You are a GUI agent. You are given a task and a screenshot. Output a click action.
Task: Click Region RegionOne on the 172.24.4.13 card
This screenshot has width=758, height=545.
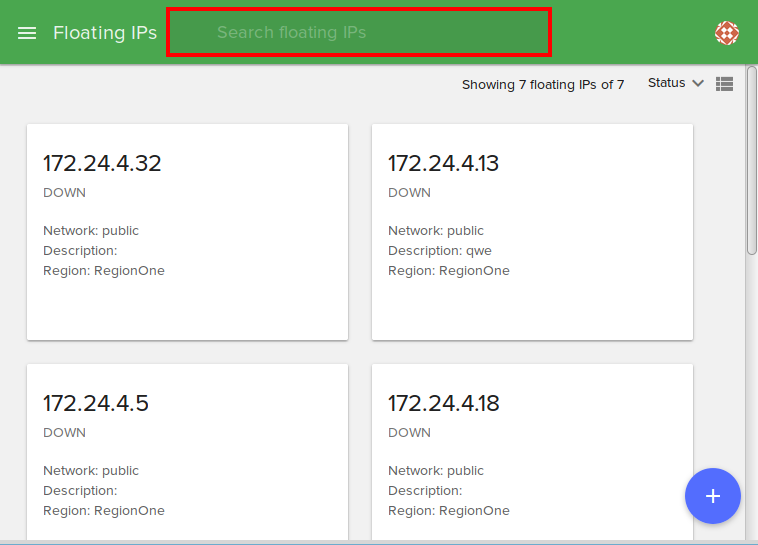449,271
